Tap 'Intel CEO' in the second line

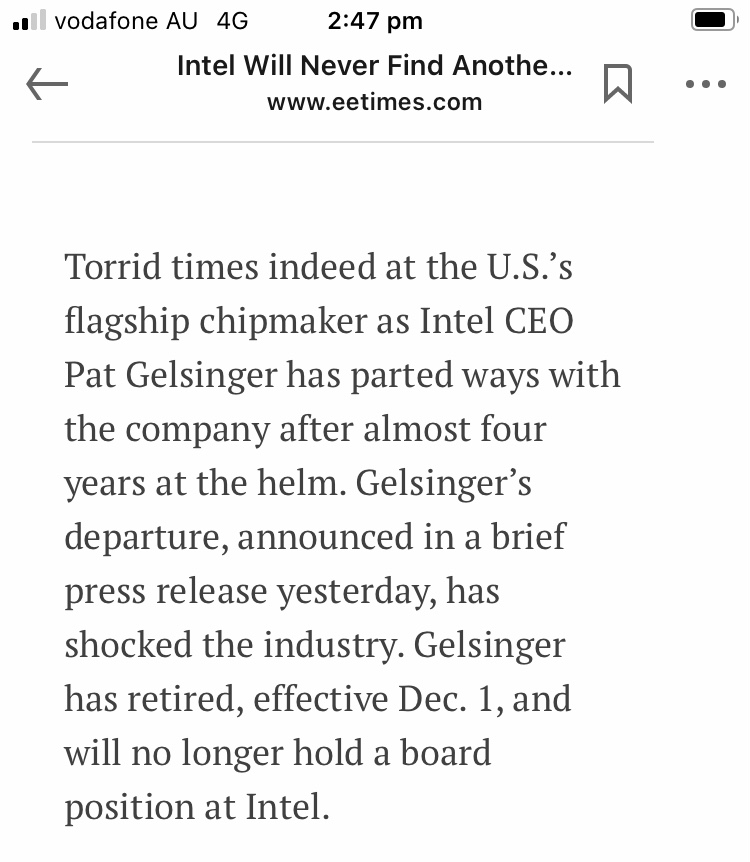tap(497, 321)
